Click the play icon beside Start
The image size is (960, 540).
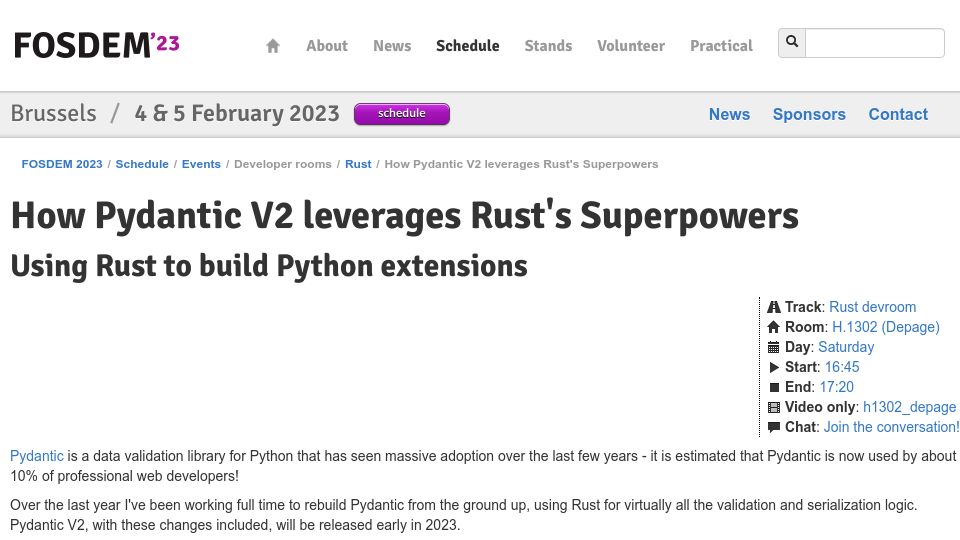tap(774, 367)
